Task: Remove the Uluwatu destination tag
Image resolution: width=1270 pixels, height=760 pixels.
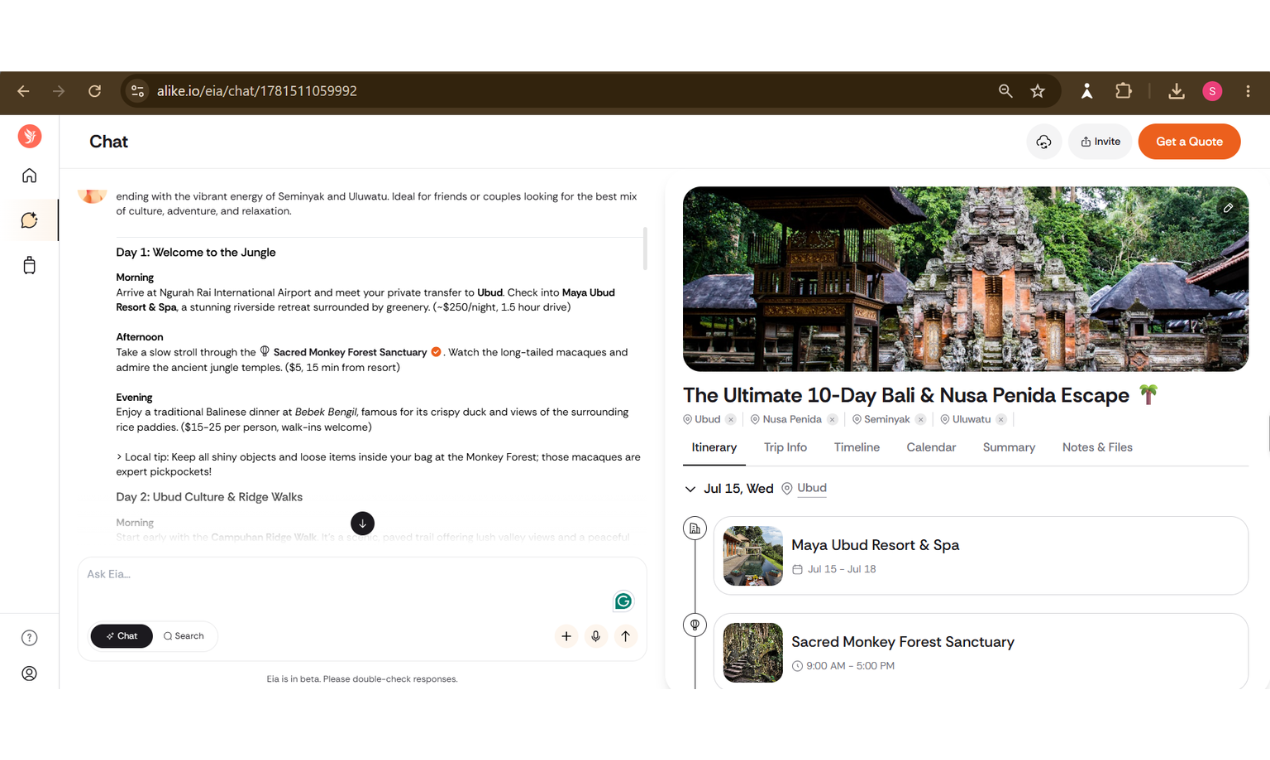Action: (x=1001, y=420)
